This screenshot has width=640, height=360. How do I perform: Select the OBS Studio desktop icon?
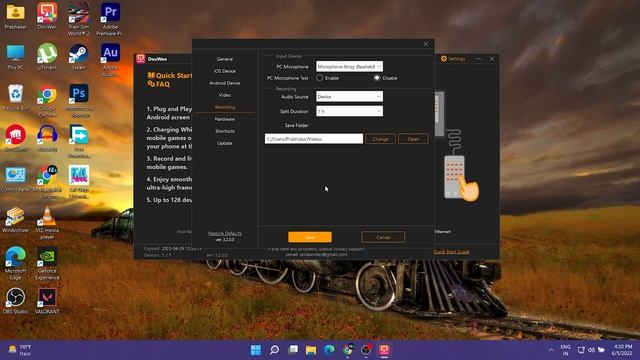click(x=15, y=301)
